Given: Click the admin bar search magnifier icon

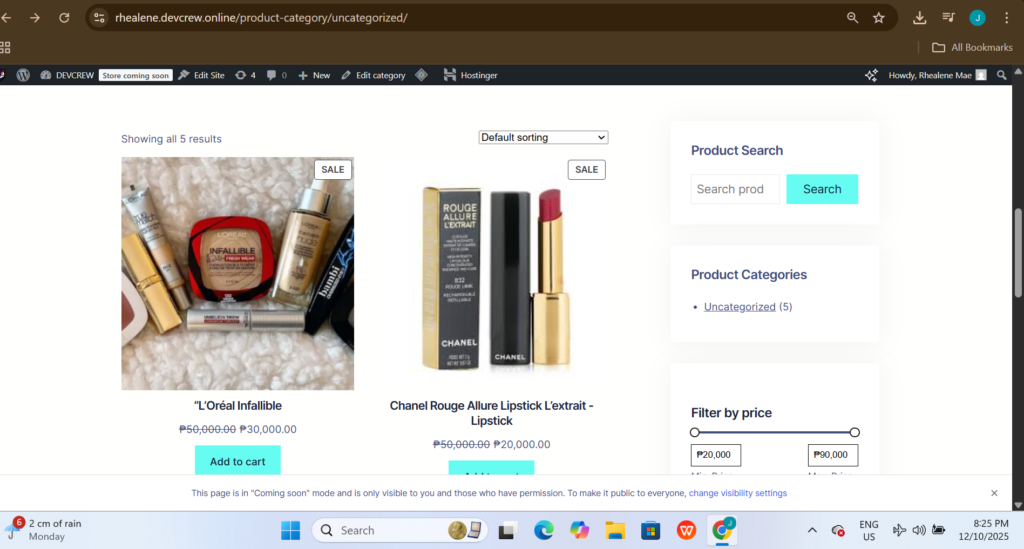Looking at the screenshot, I should coord(1002,75).
